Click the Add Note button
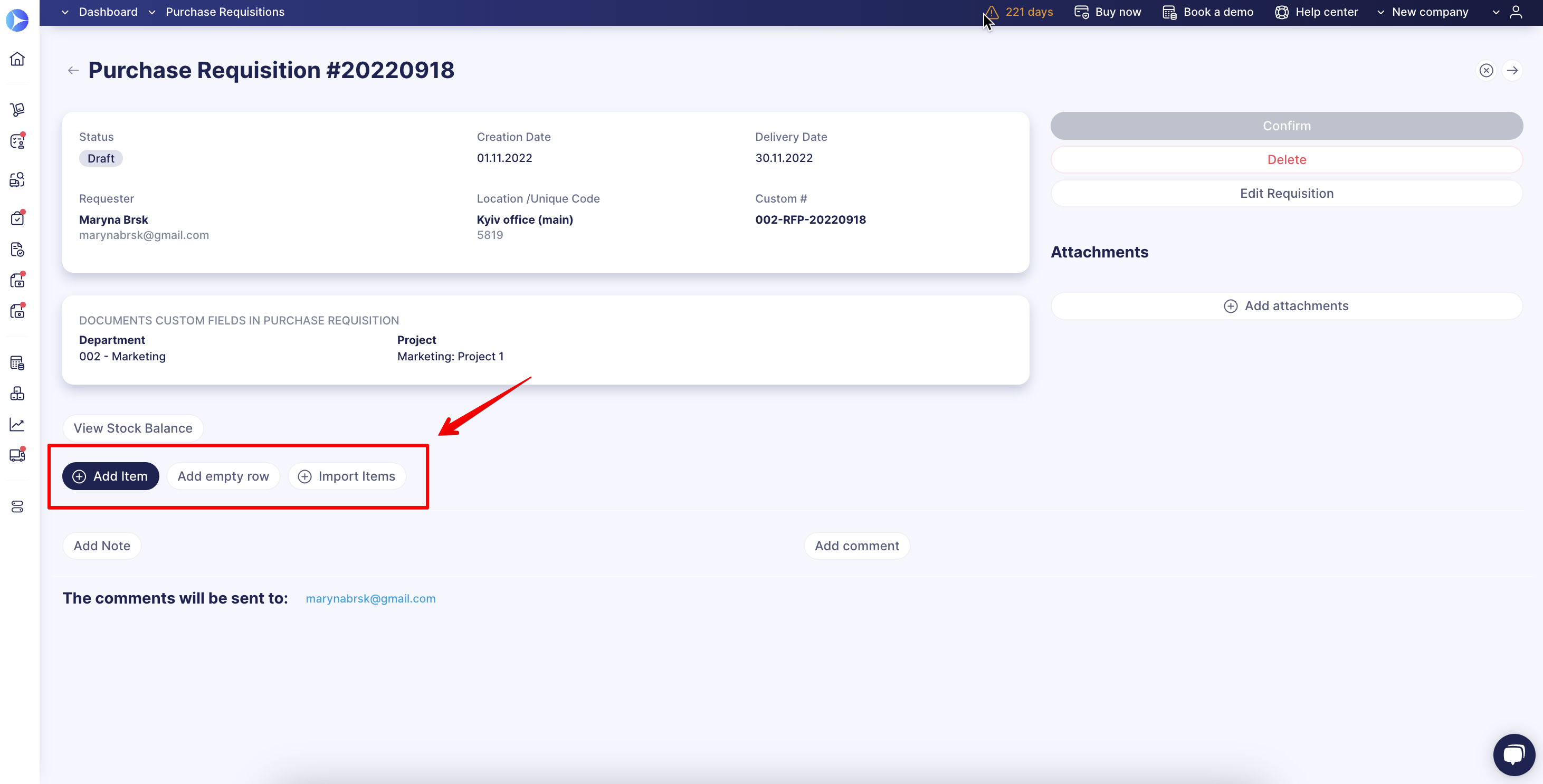1543x784 pixels. click(x=102, y=546)
